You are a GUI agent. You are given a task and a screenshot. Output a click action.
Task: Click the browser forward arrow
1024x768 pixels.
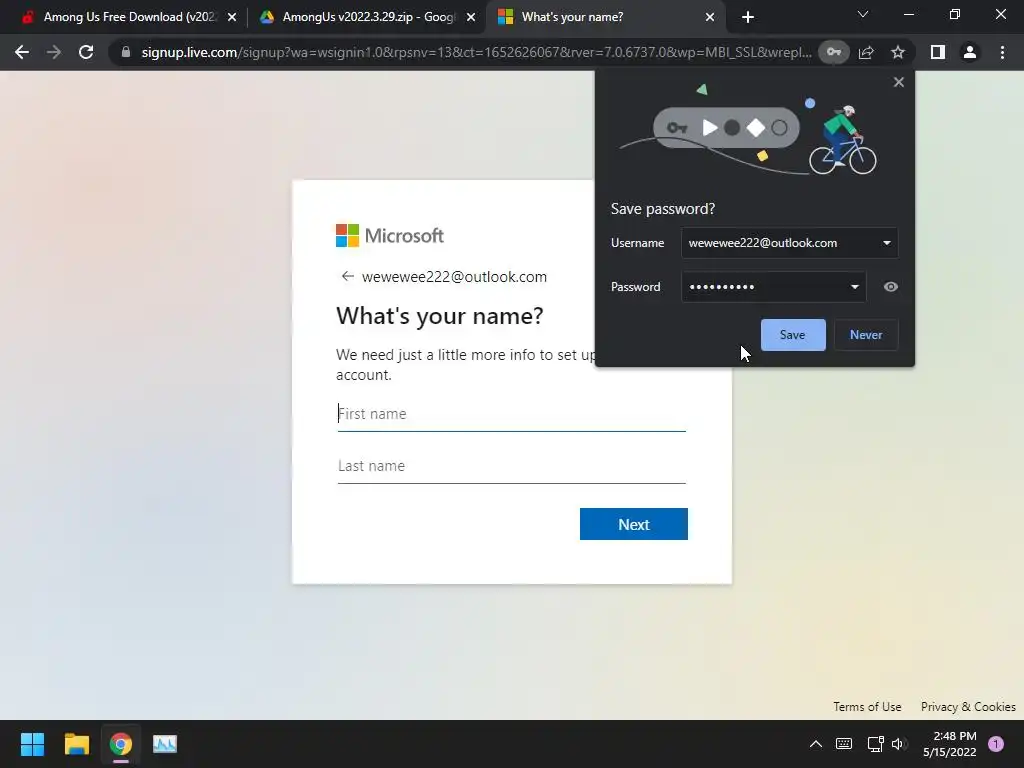[x=54, y=52]
